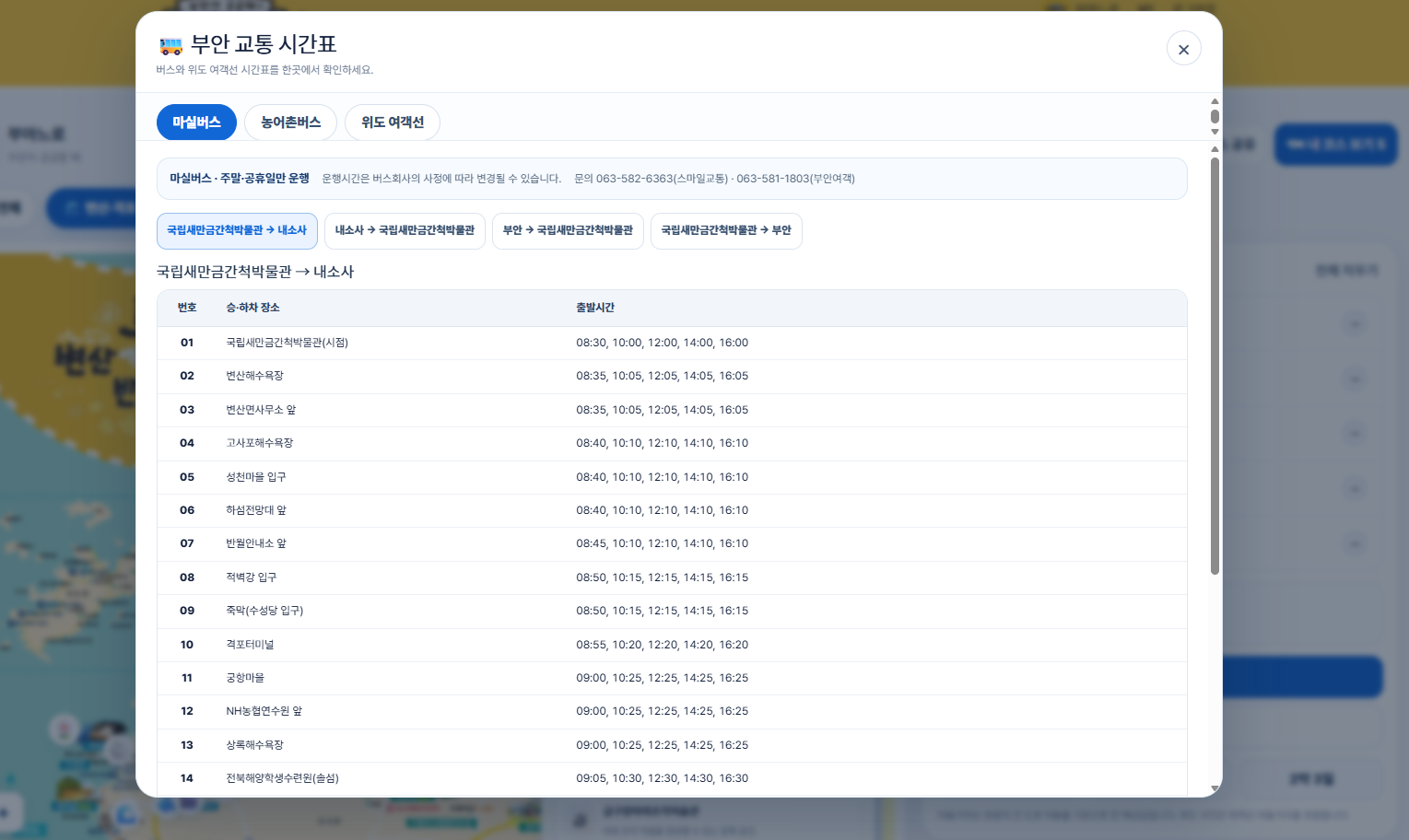Click the 상록해수욕장 stop row
Viewport: 1409px width, 840px height.
point(672,745)
